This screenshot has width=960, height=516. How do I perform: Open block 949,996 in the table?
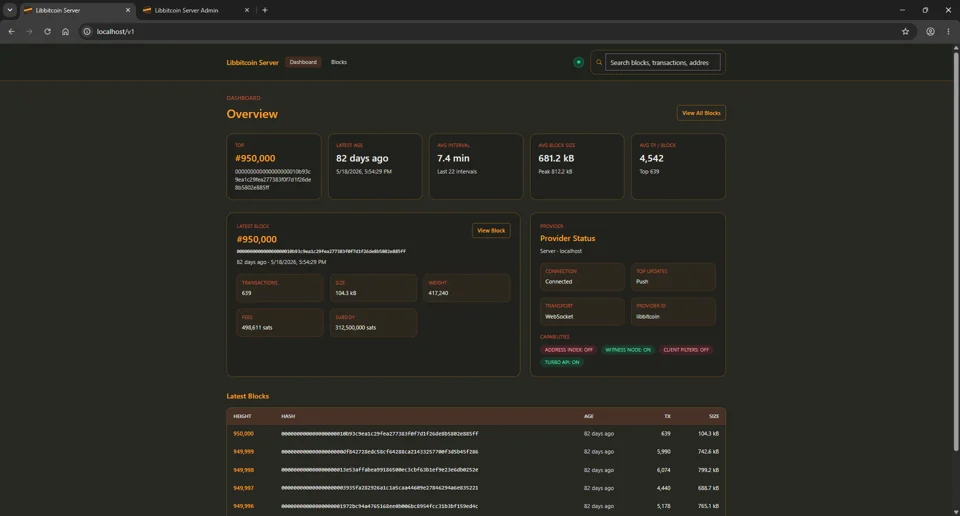coord(243,506)
